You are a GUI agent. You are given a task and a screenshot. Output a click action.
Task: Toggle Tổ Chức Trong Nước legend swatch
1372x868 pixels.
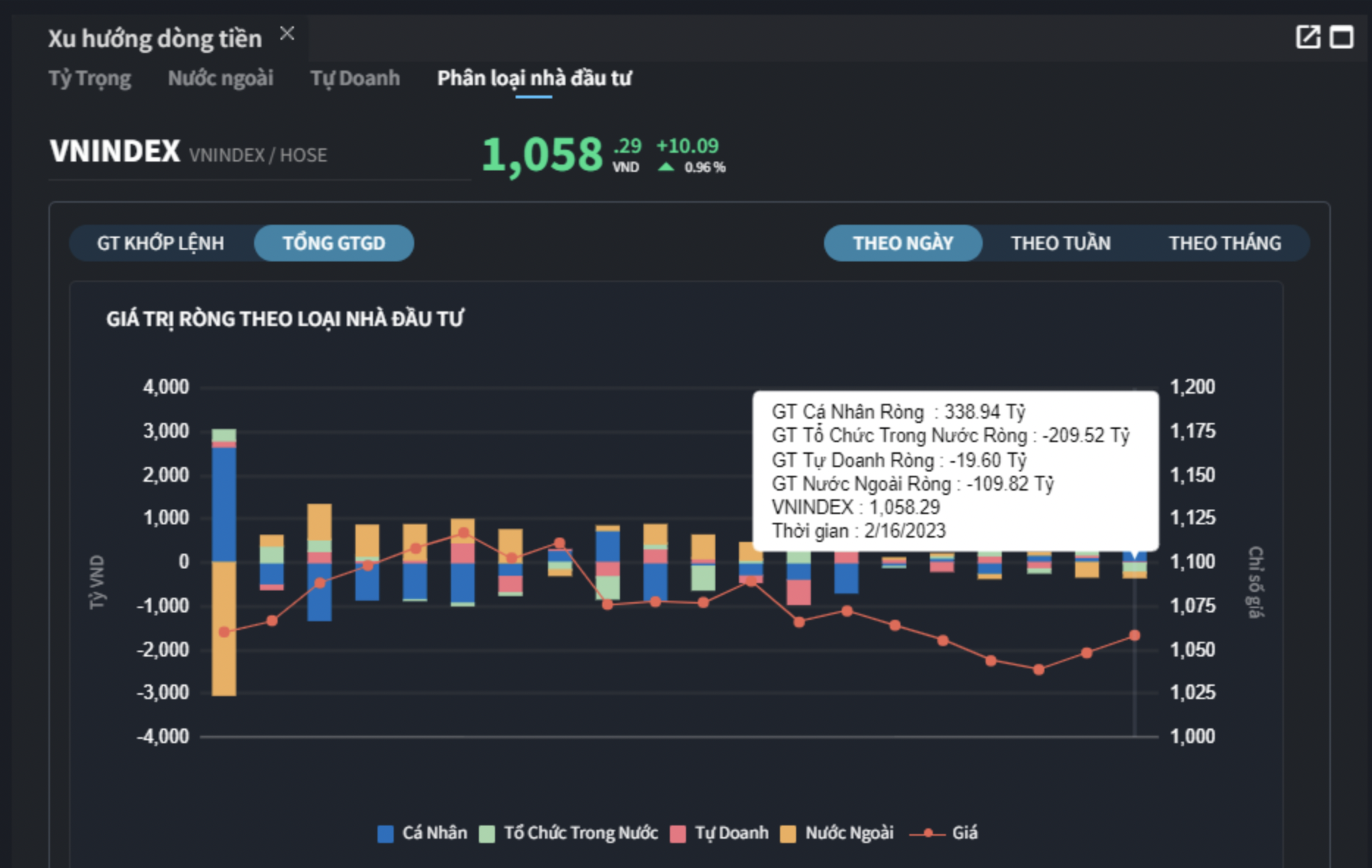(487, 833)
